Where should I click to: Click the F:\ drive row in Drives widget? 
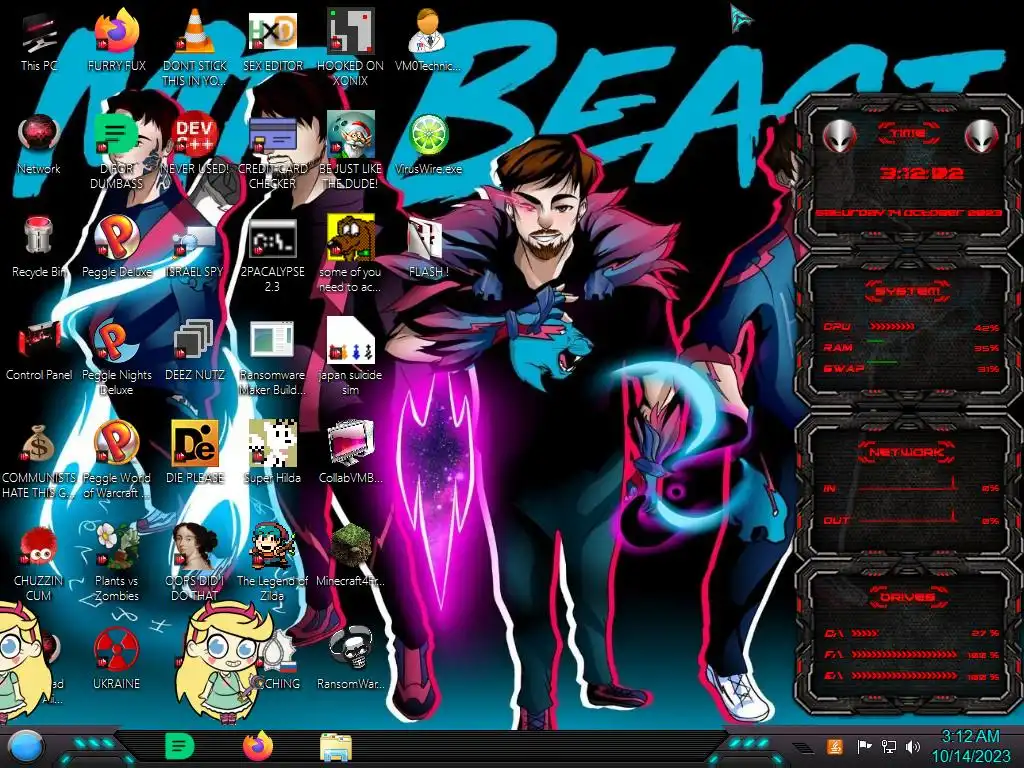tap(911, 654)
